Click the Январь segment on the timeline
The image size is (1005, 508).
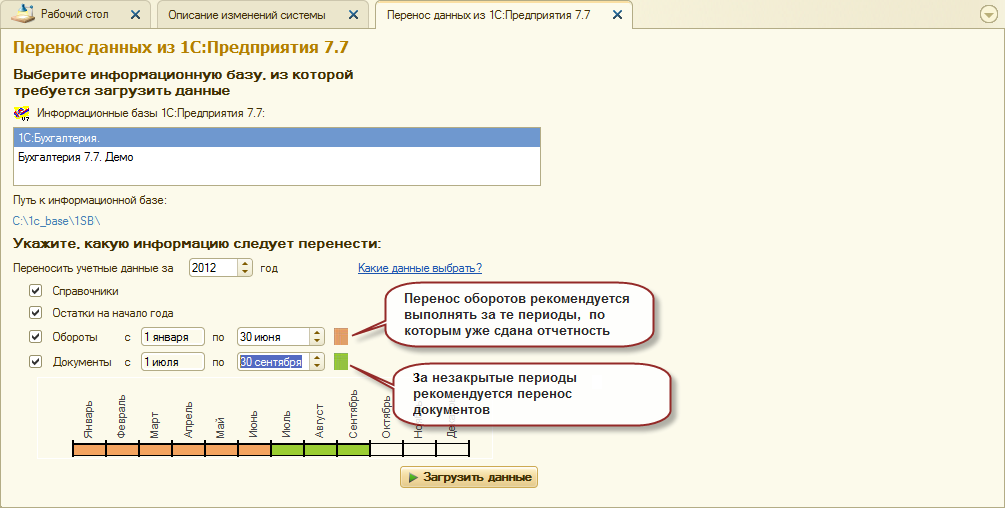tap(90, 448)
